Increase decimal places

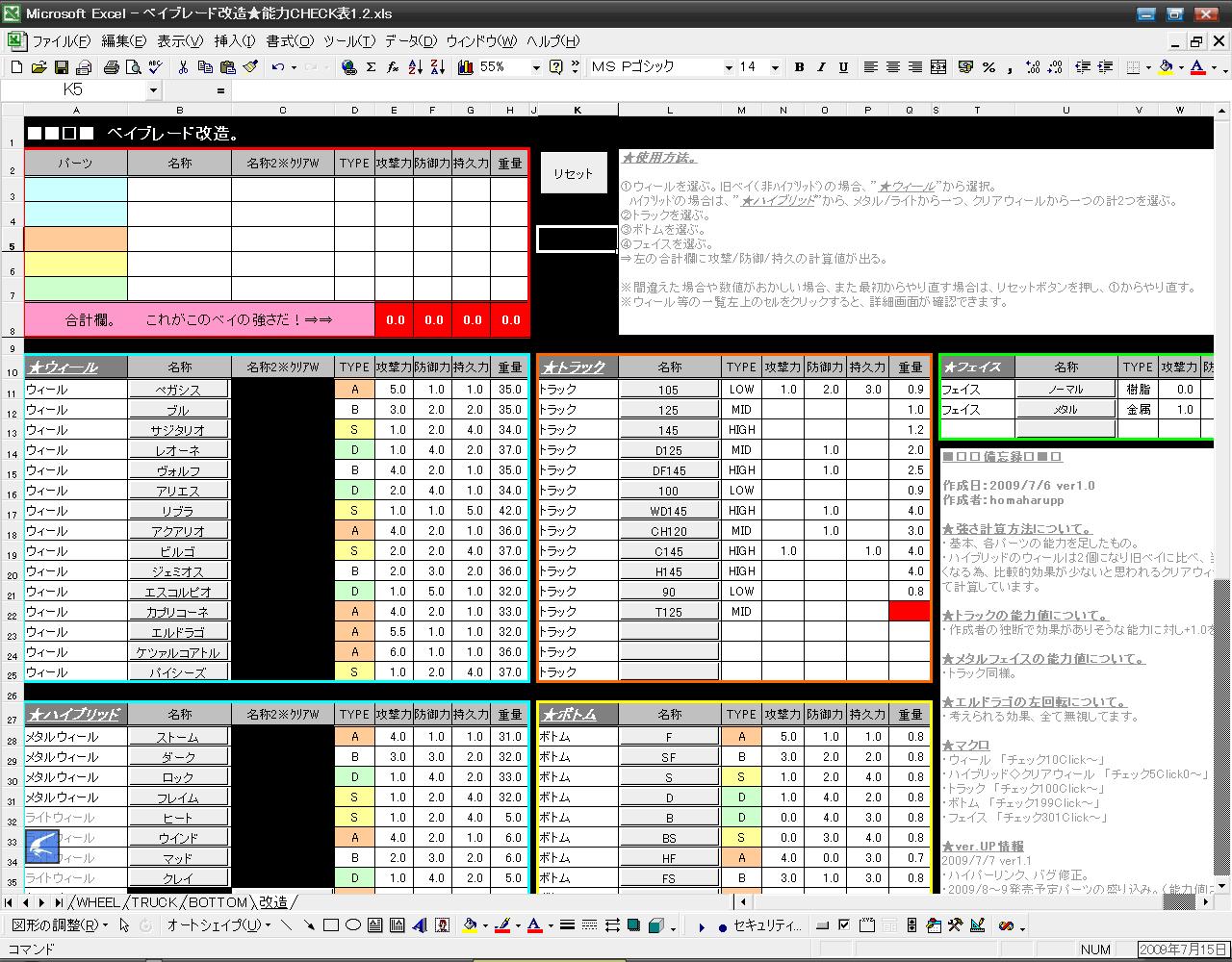1033,67
